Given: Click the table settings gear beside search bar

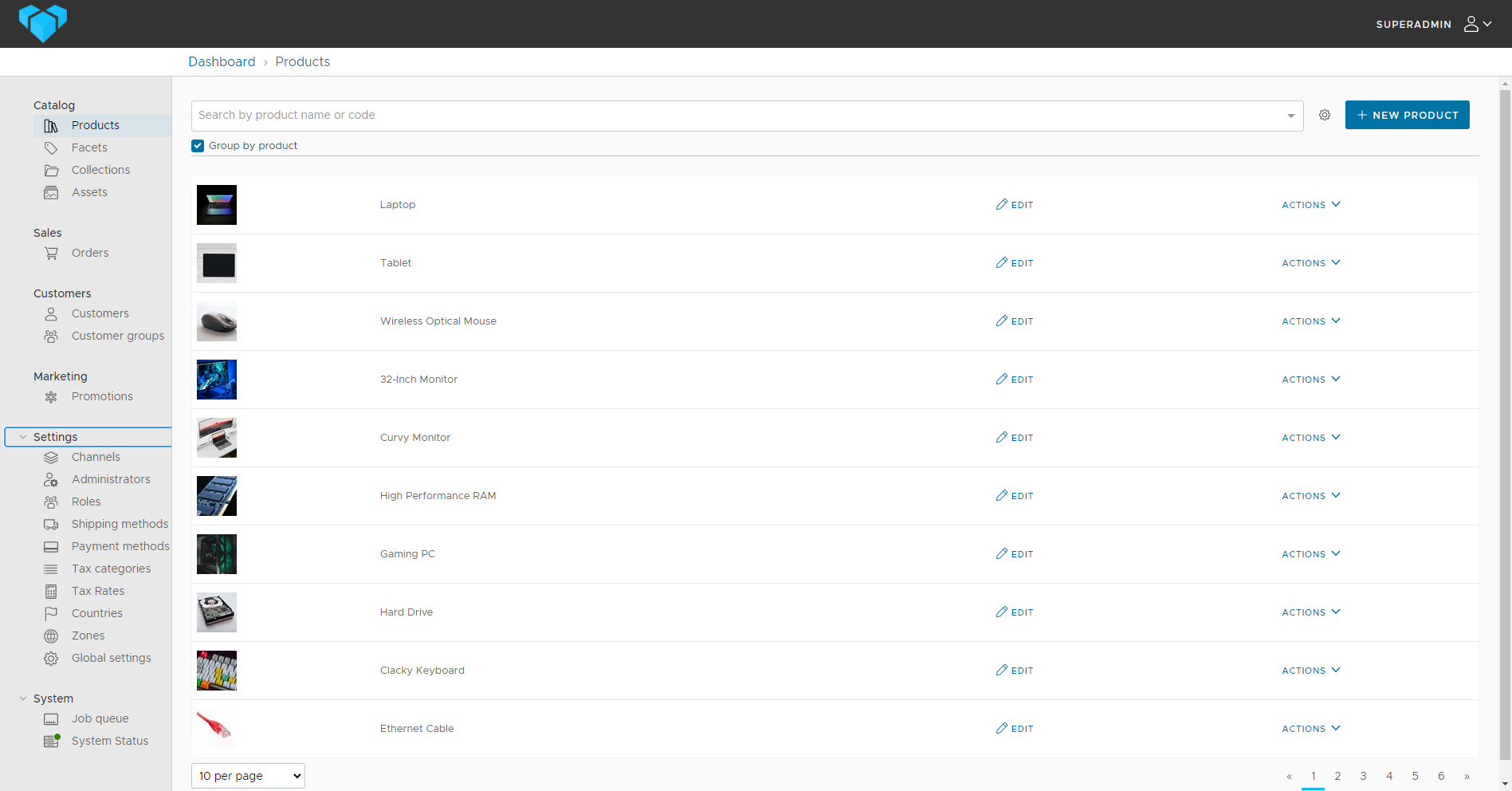Looking at the screenshot, I should pyautogui.click(x=1325, y=115).
